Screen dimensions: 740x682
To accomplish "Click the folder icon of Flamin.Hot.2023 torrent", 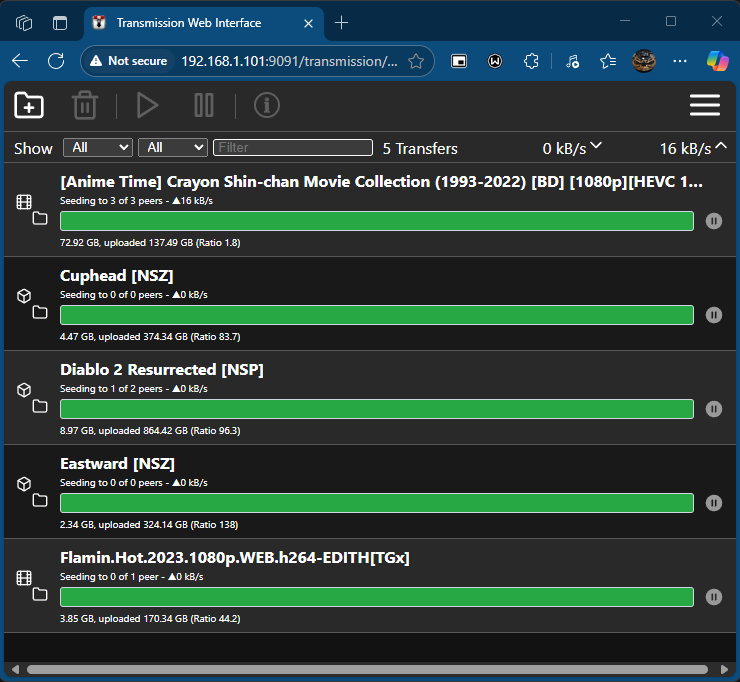I will click(40, 594).
